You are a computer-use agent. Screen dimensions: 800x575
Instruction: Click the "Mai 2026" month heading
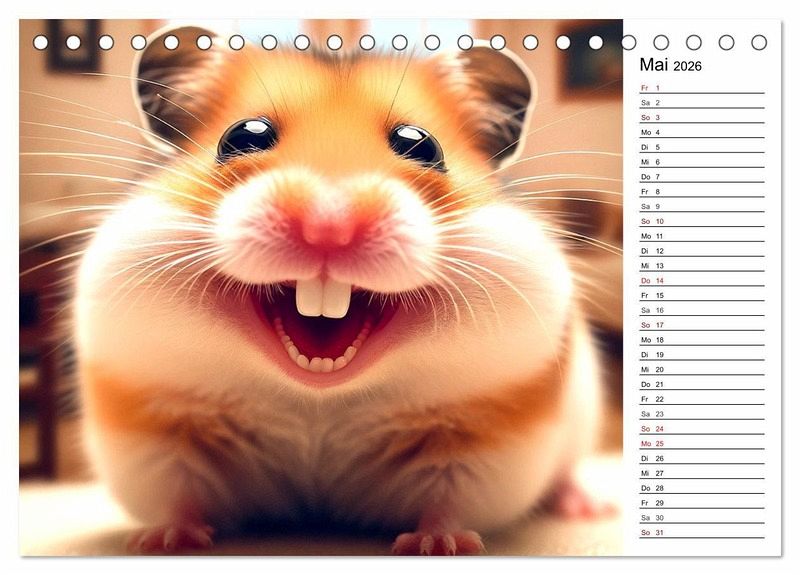[x=670, y=66]
